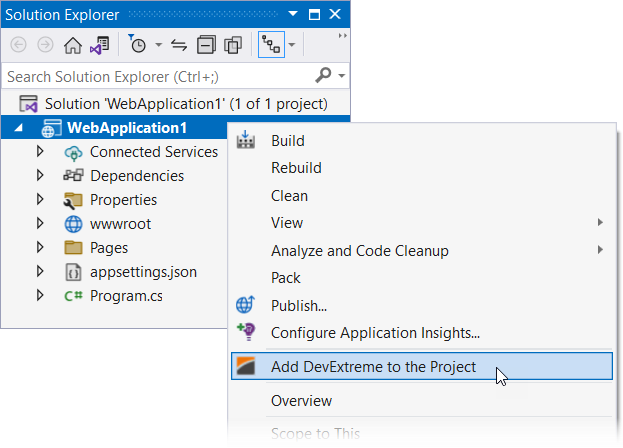The height and width of the screenshot is (448, 623).
Task: Click the Forward navigation arrow in toolbar
Action: (x=45, y=44)
